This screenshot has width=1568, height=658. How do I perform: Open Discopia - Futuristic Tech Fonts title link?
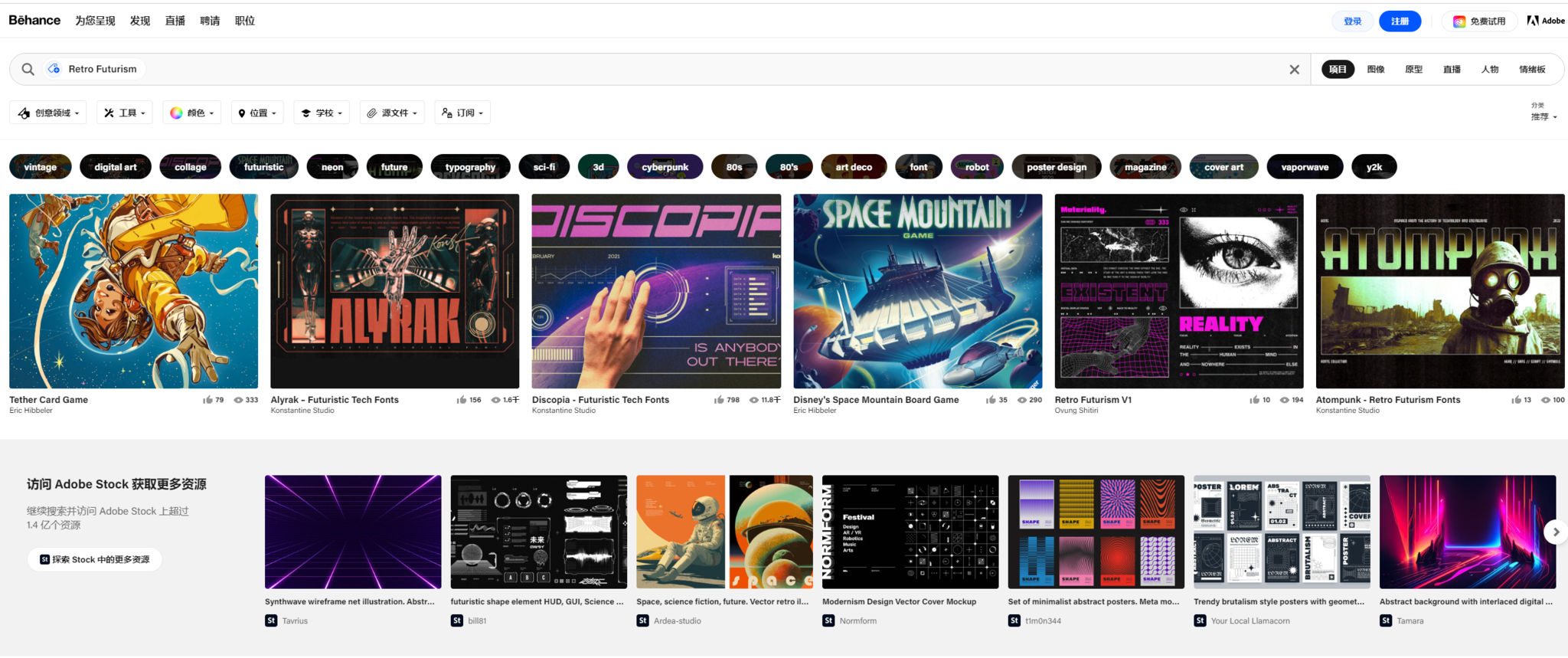[x=600, y=400]
